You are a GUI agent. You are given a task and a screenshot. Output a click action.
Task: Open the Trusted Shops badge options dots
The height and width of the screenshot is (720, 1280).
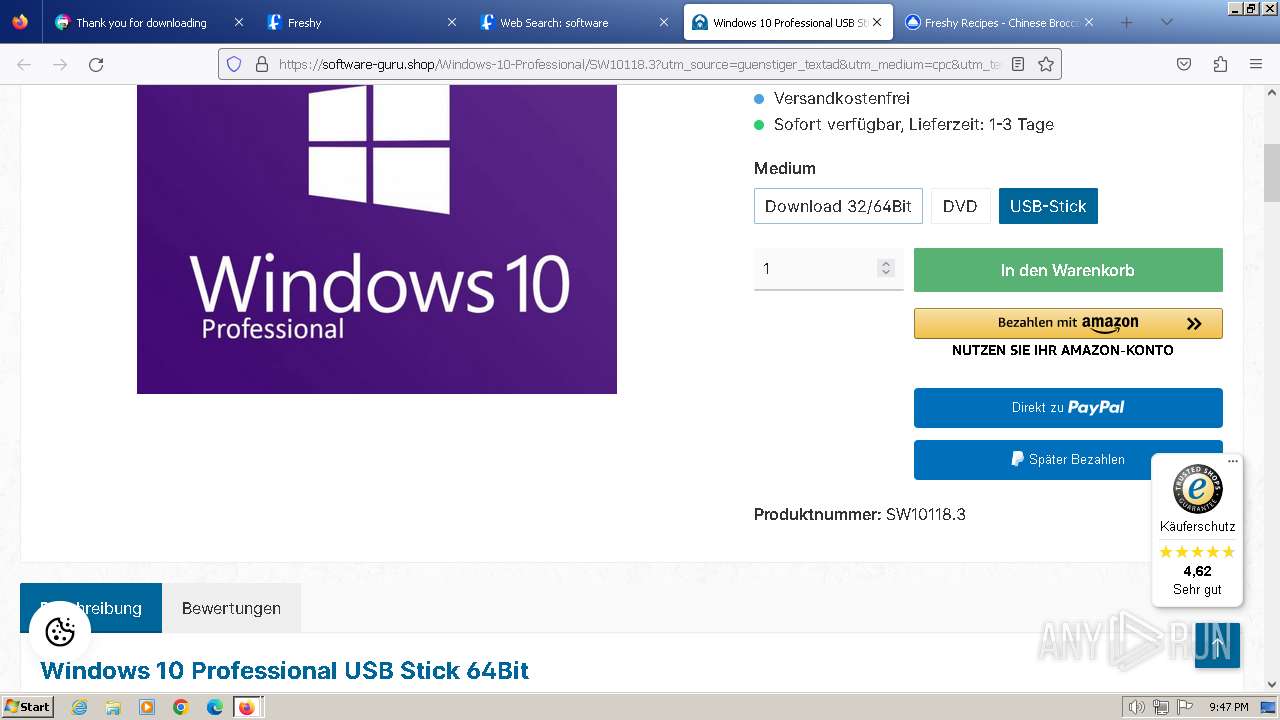[1233, 462]
